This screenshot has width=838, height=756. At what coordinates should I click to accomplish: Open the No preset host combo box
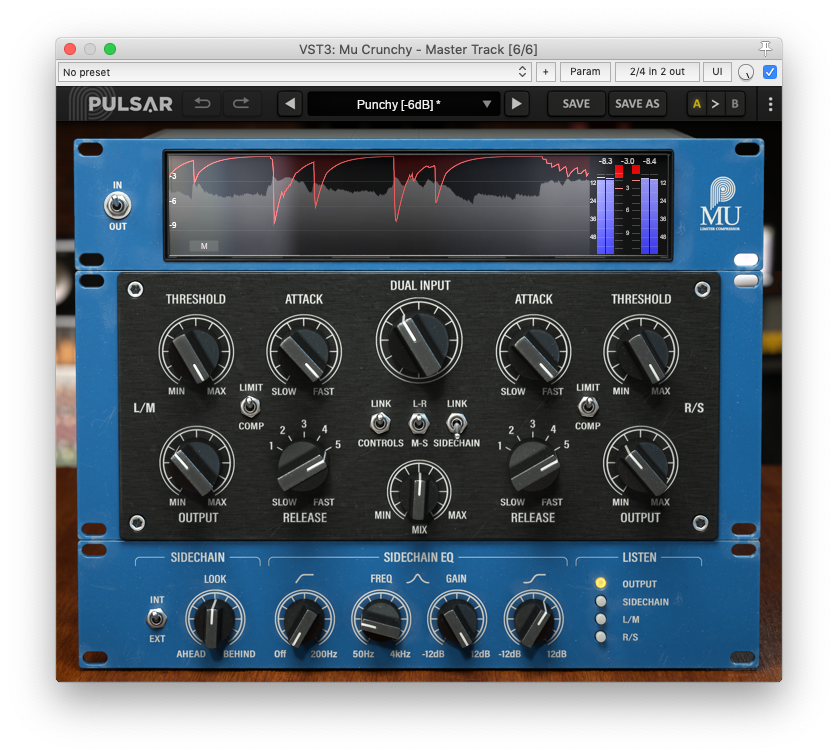point(294,72)
